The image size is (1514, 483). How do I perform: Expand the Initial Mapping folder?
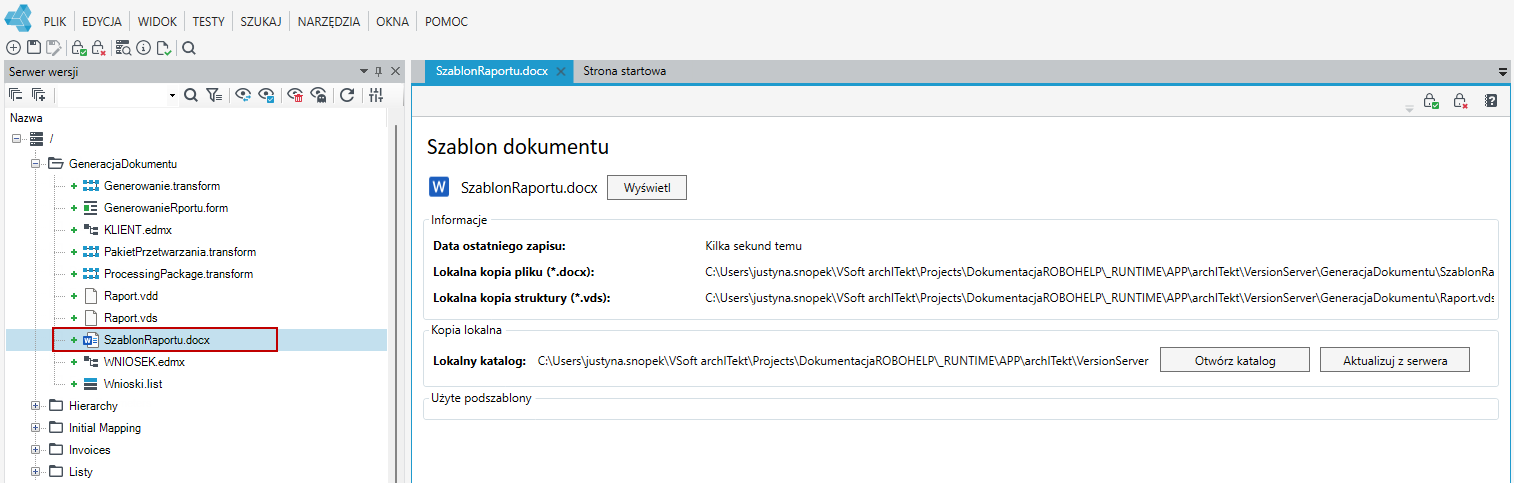pos(36,428)
